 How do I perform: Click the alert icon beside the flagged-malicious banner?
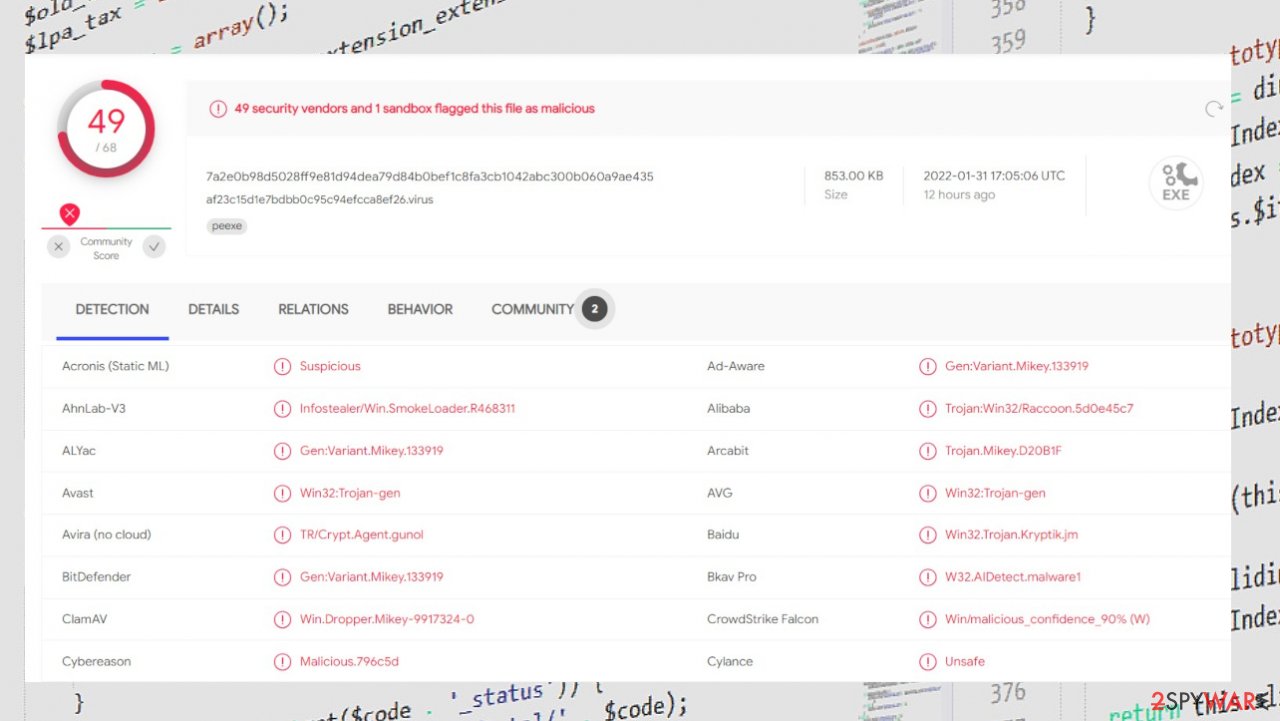[x=218, y=109]
